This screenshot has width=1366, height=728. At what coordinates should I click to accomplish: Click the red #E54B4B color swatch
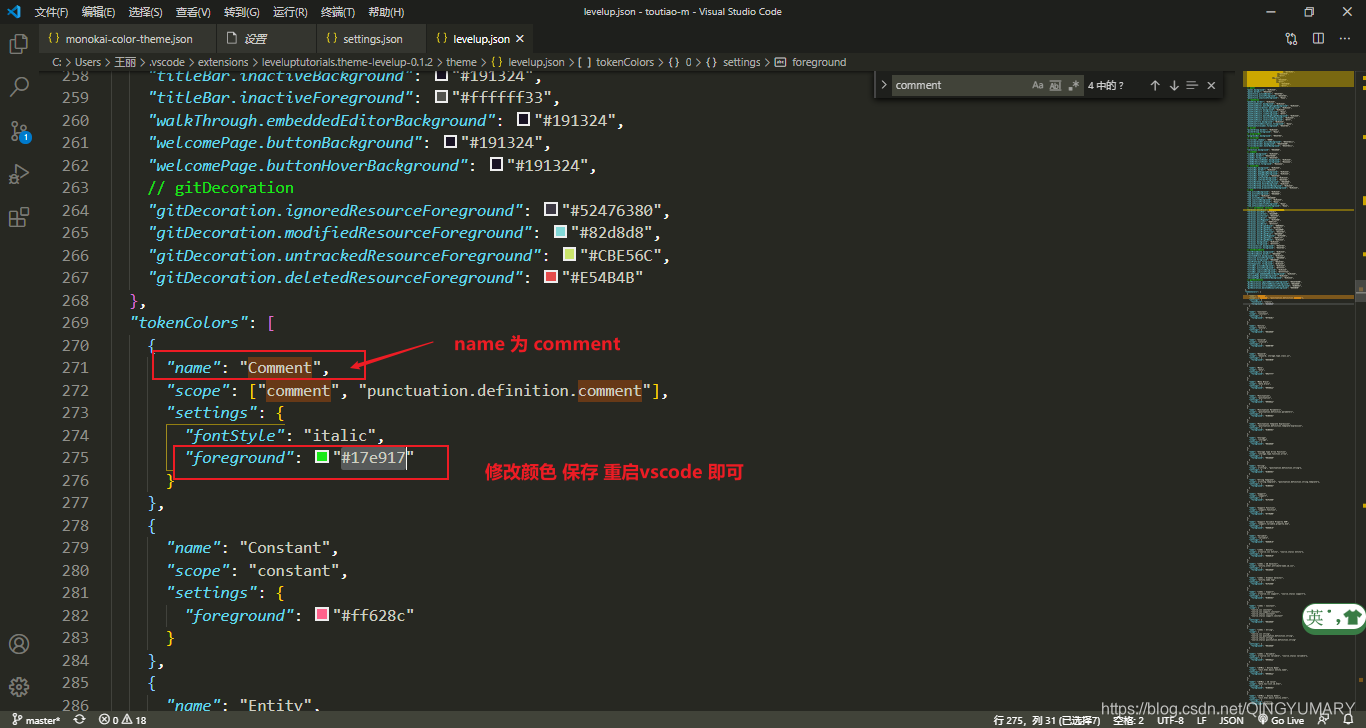point(550,277)
